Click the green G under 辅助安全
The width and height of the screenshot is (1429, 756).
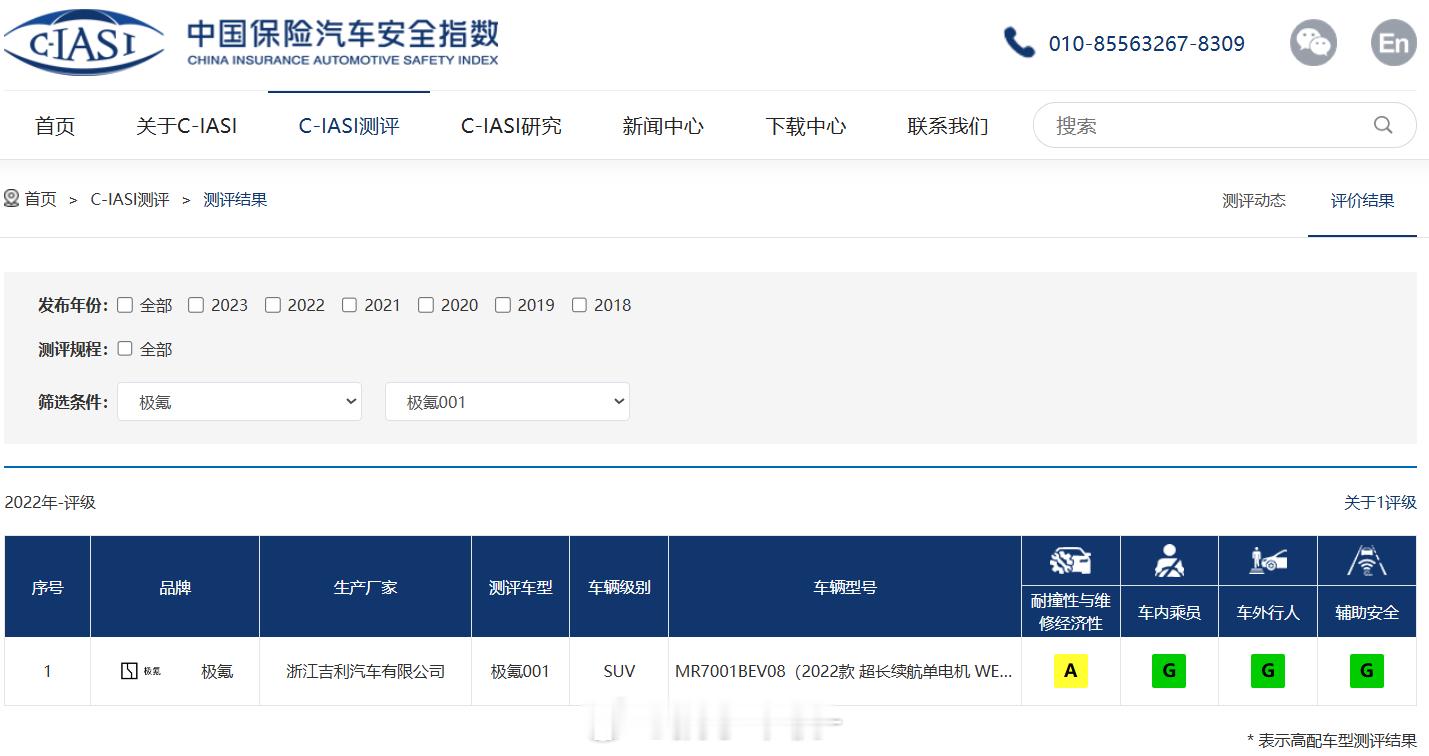pyautogui.click(x=1367, y=671)
